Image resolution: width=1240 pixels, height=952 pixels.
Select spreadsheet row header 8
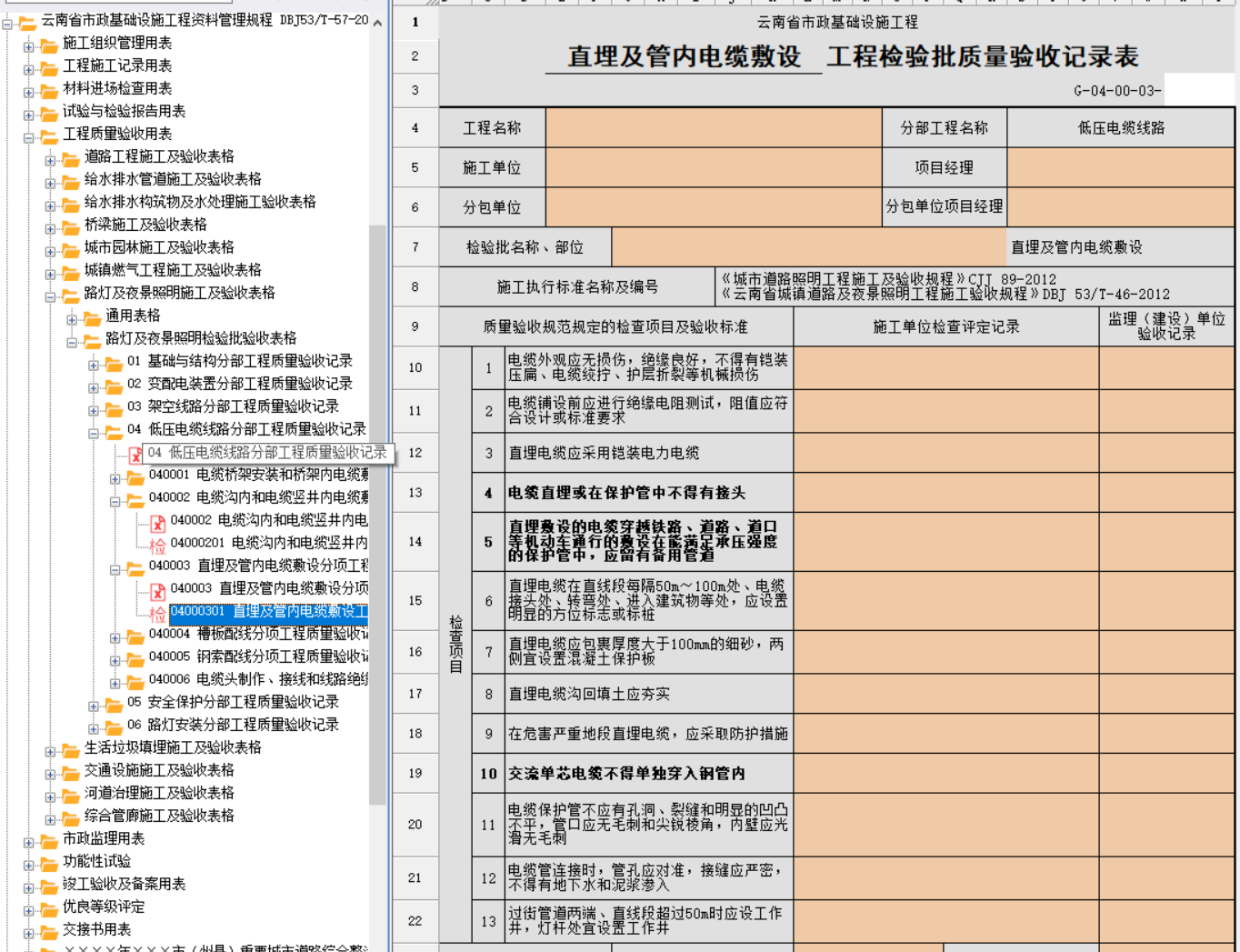tap(415, 287)
